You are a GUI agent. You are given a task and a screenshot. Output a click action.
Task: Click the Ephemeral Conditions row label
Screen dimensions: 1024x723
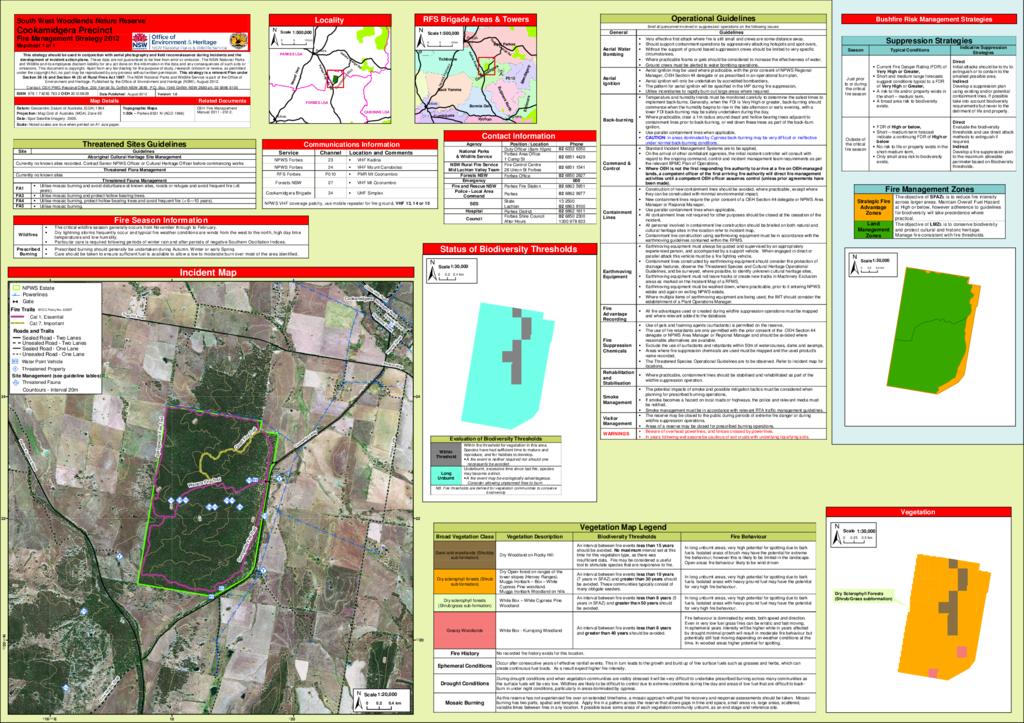tap(464, 666)
